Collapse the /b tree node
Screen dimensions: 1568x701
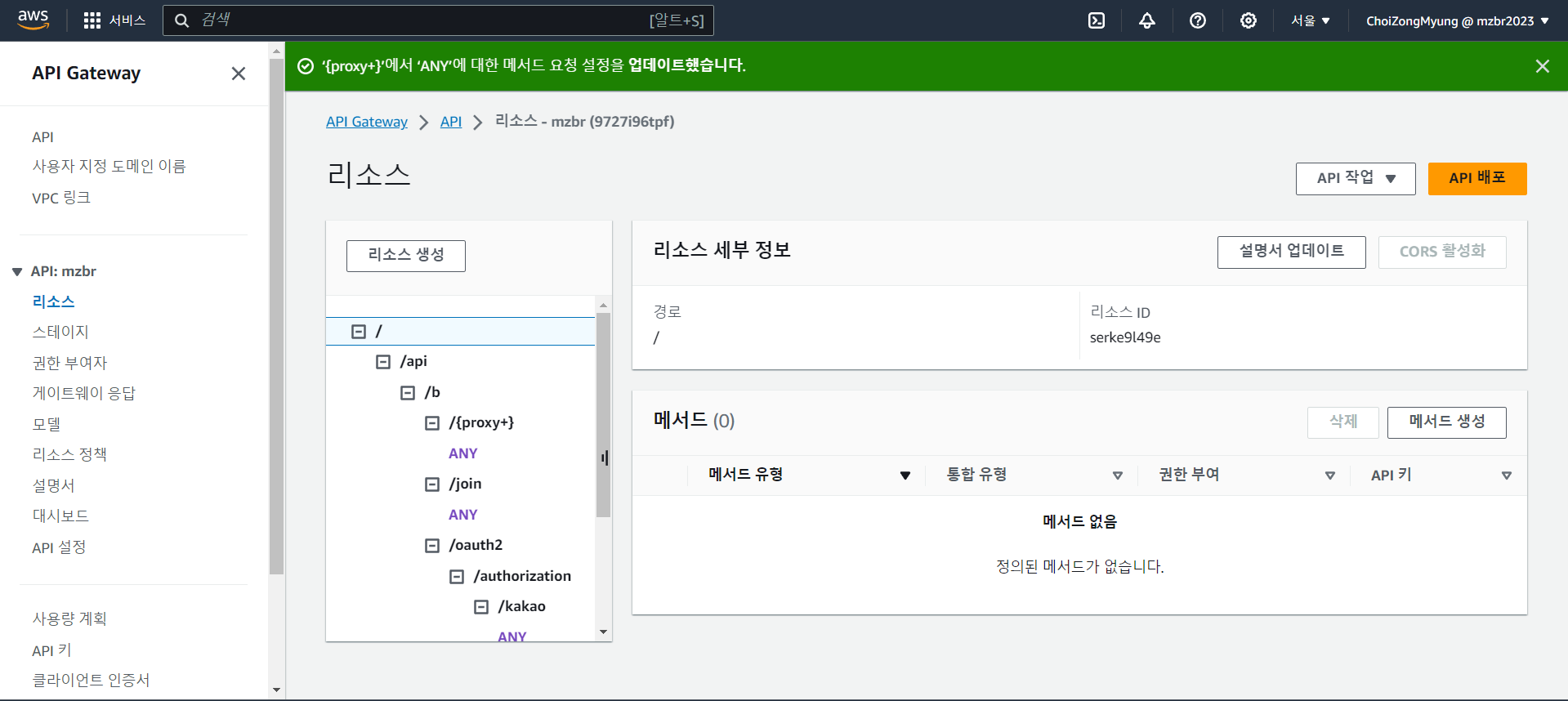pos(407,392)
